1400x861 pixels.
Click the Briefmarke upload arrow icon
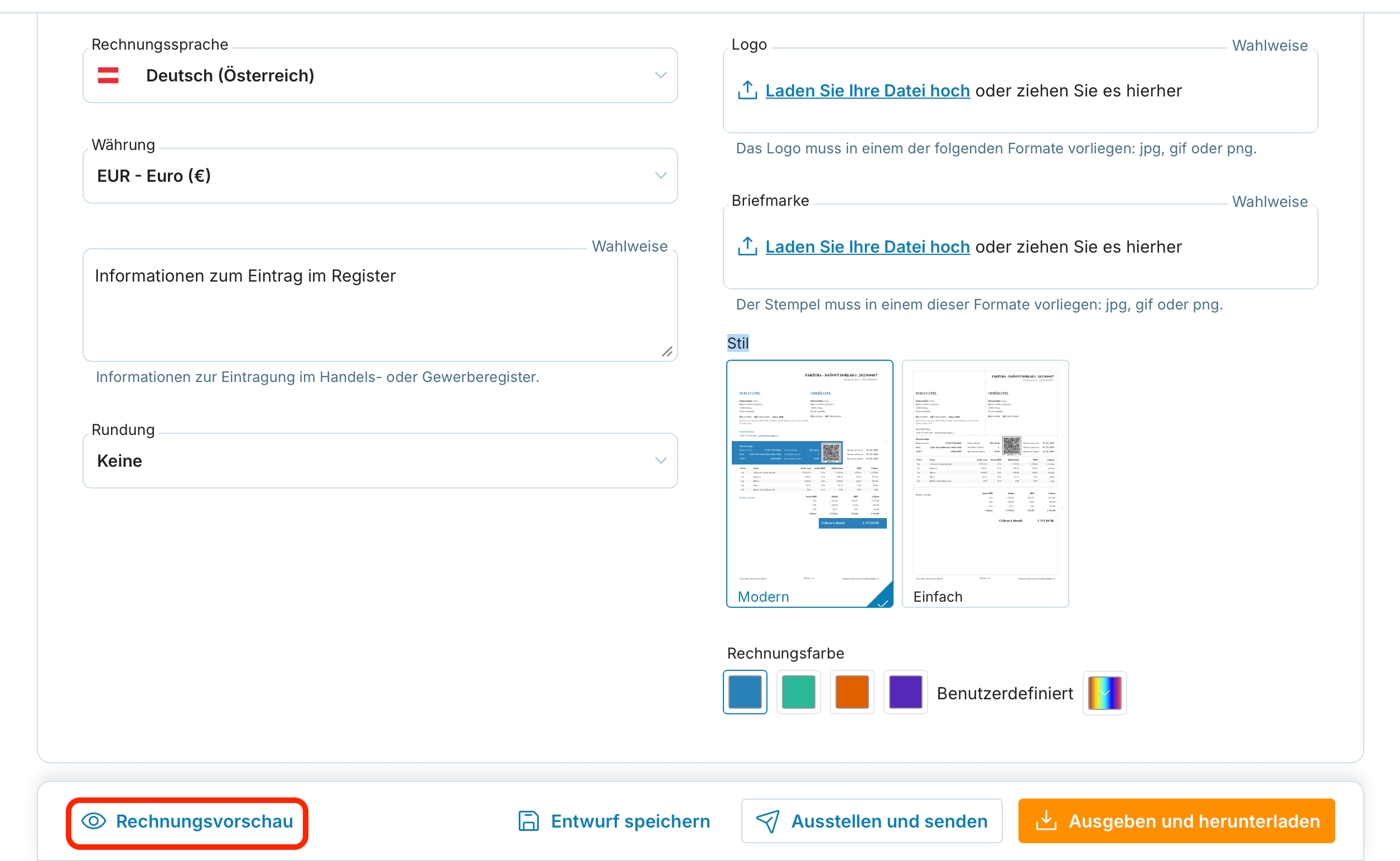747,246
